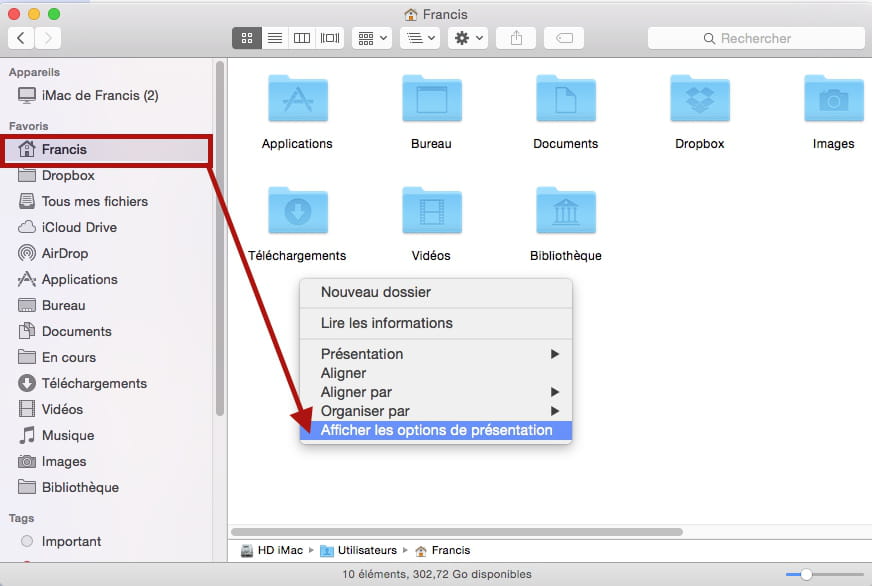Expand the Aligner par submenu
Viewport: 872px width, 586px height.
[x=435, y=392]
